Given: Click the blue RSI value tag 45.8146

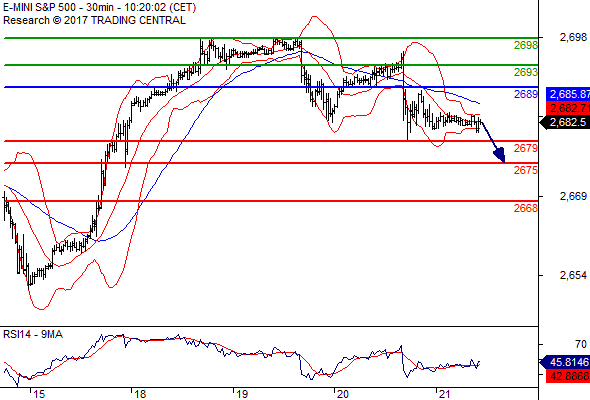Looking at the screenshot, I should [565, 362].
